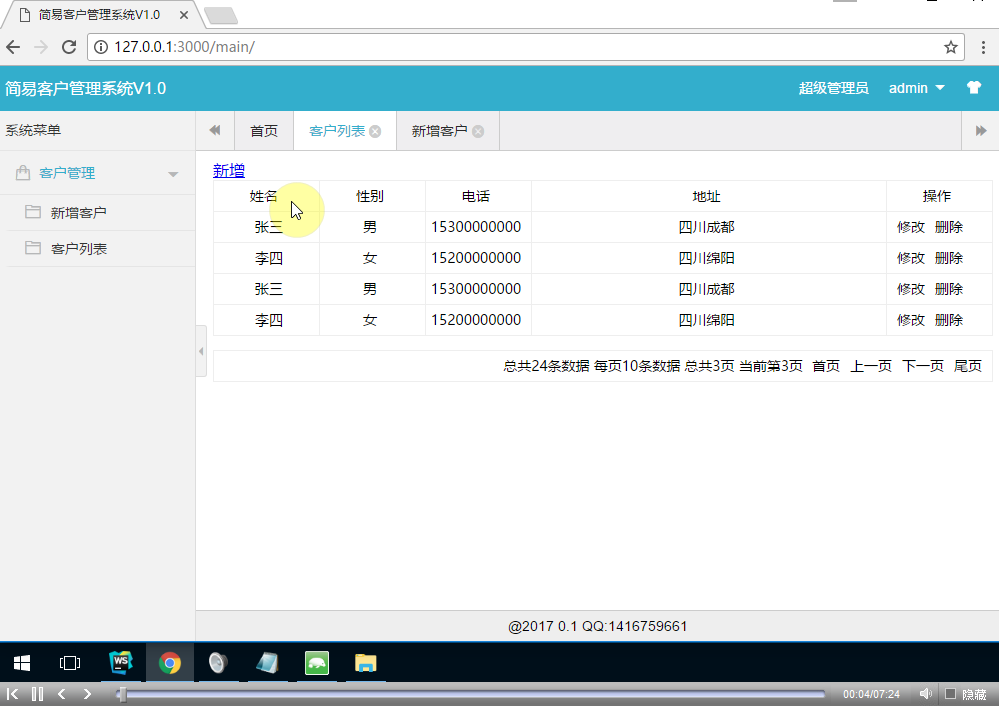Open the admin account dropdown

click(x=915, y=88)
